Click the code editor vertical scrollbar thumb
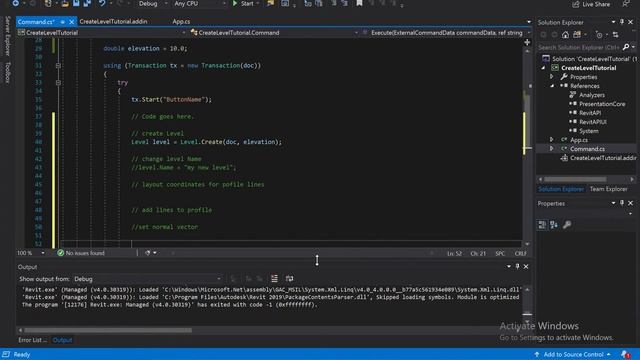This screenshot has width=640, height=360. pyautogui.click(x=527, y=122)
